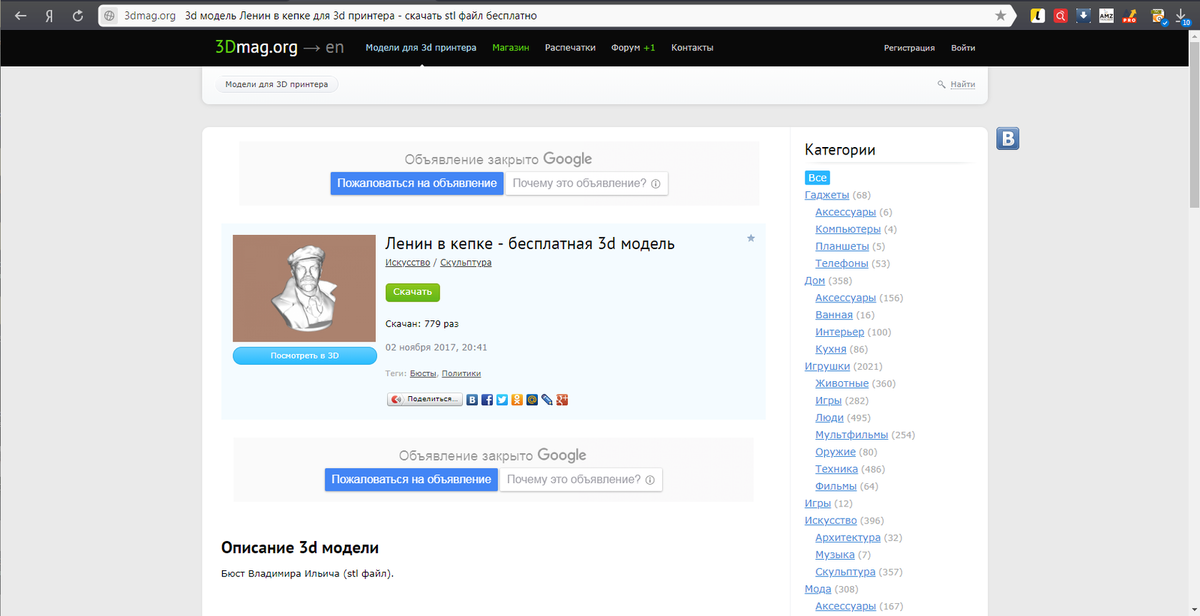The height and width of the screenshot is (616, 1200).
Task: Open the yellow-black extension icon
Action: coord(1039,16)
